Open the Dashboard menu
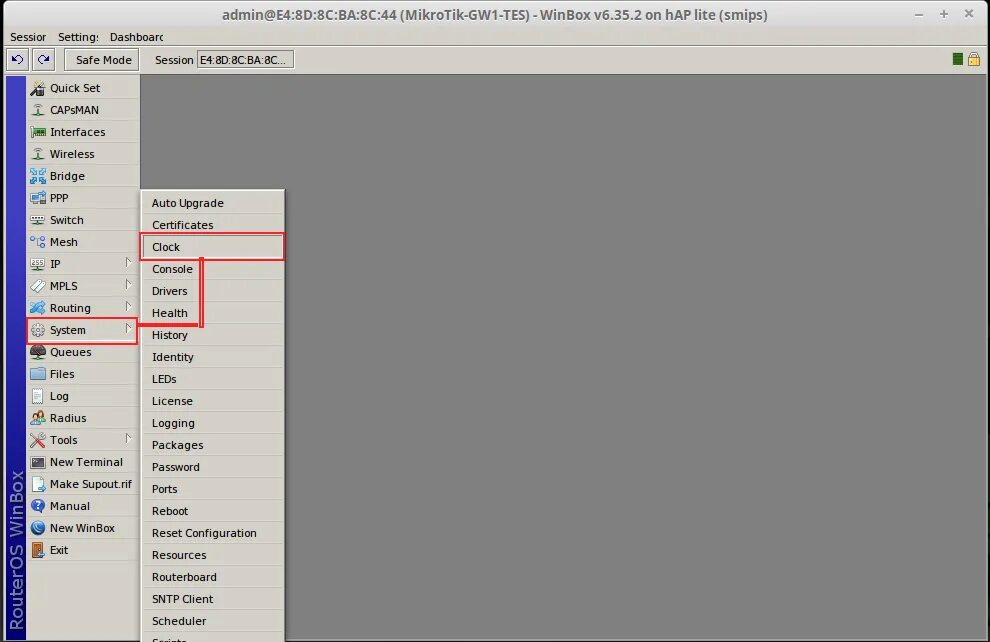The image size is (990, 642). pyautogui.click(x=136, y=37)
